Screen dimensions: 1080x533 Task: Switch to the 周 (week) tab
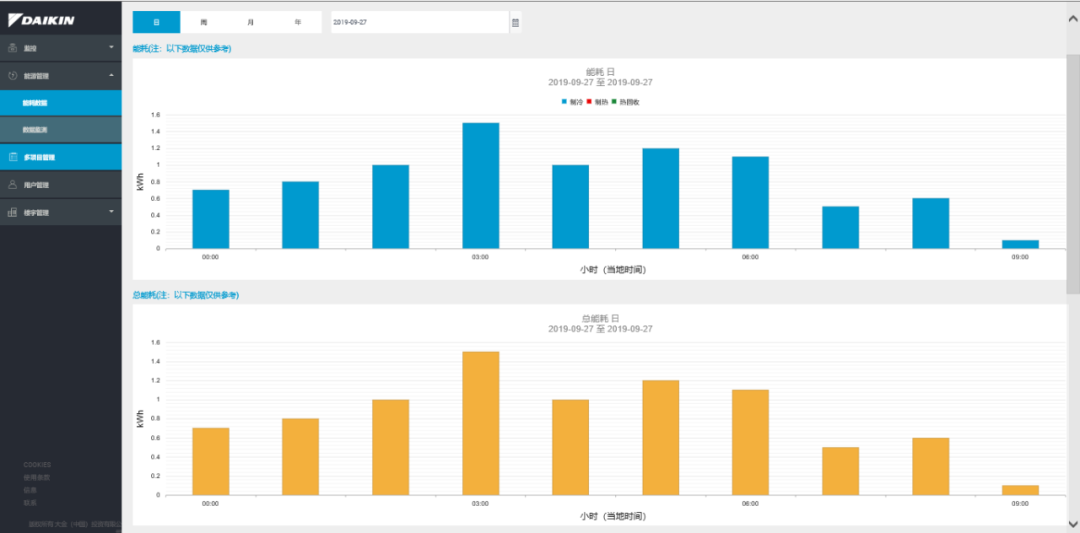(204, 22)
